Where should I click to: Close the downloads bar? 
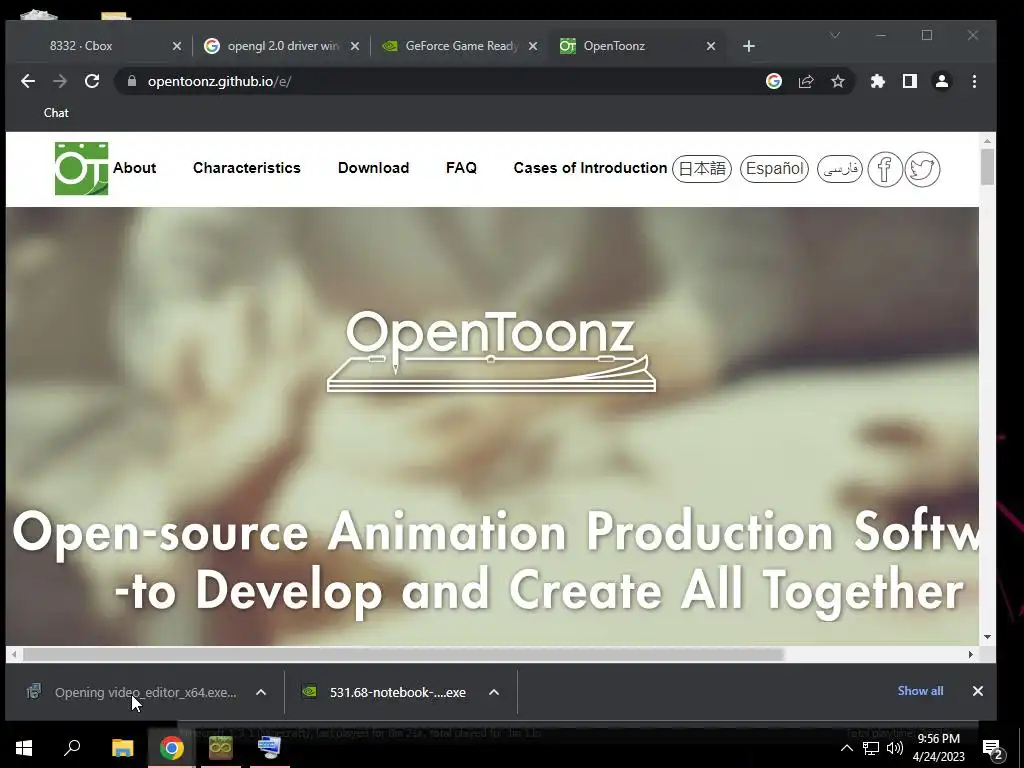click(978, 691)
